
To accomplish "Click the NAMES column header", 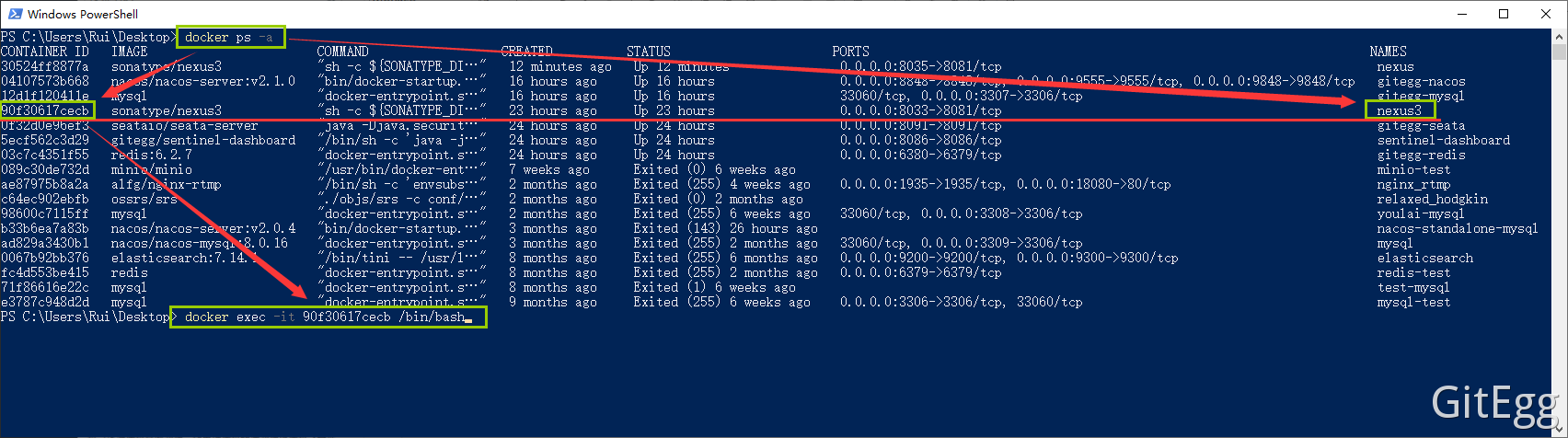I will [x=1389, y=52].
